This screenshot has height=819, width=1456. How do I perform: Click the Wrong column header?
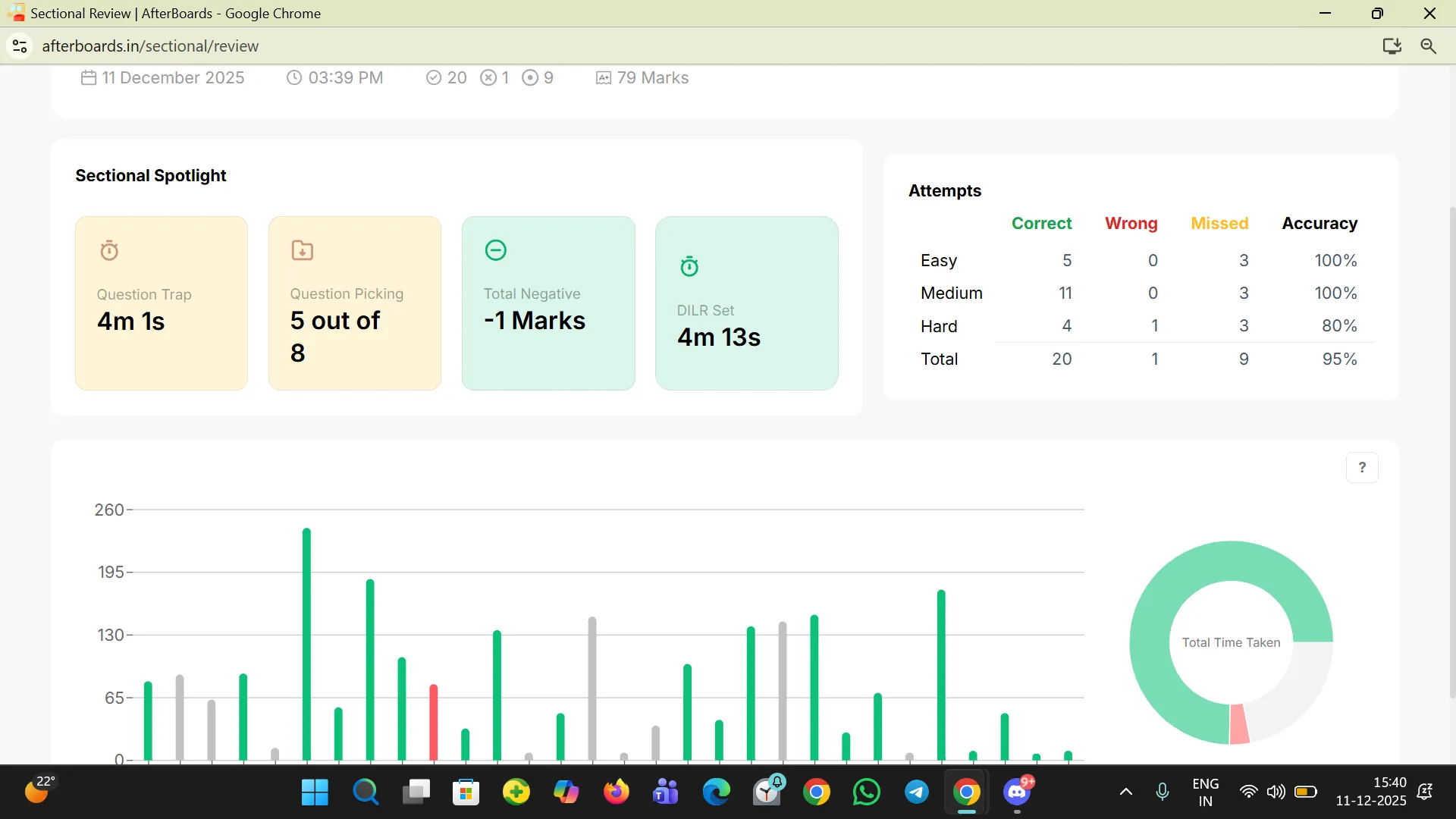(x=1131, y=223)
